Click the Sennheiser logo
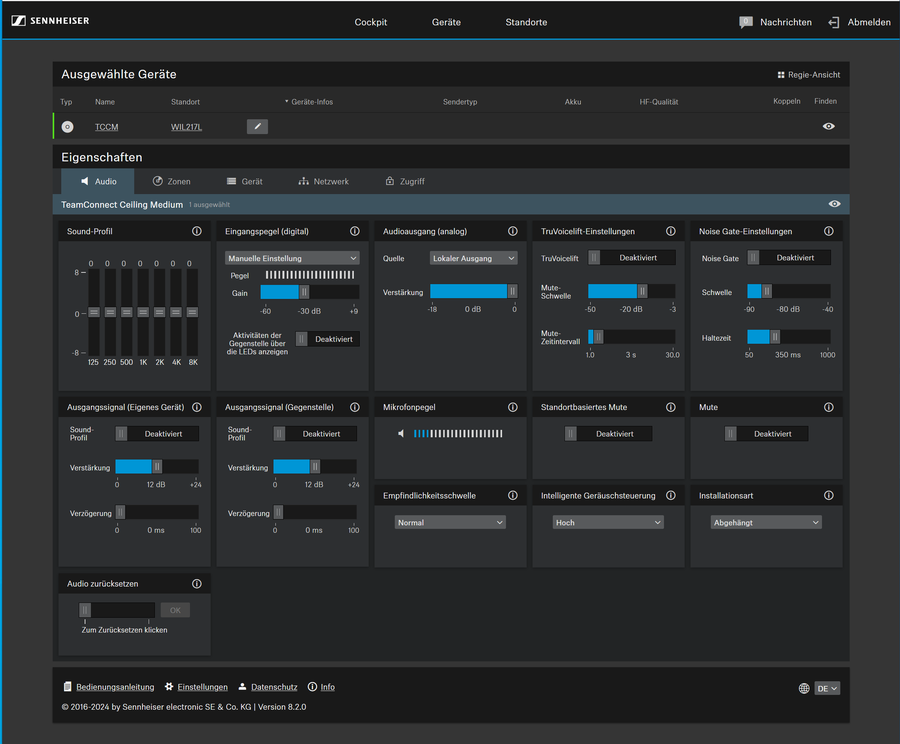900x744 pixels. pos(51,21)
